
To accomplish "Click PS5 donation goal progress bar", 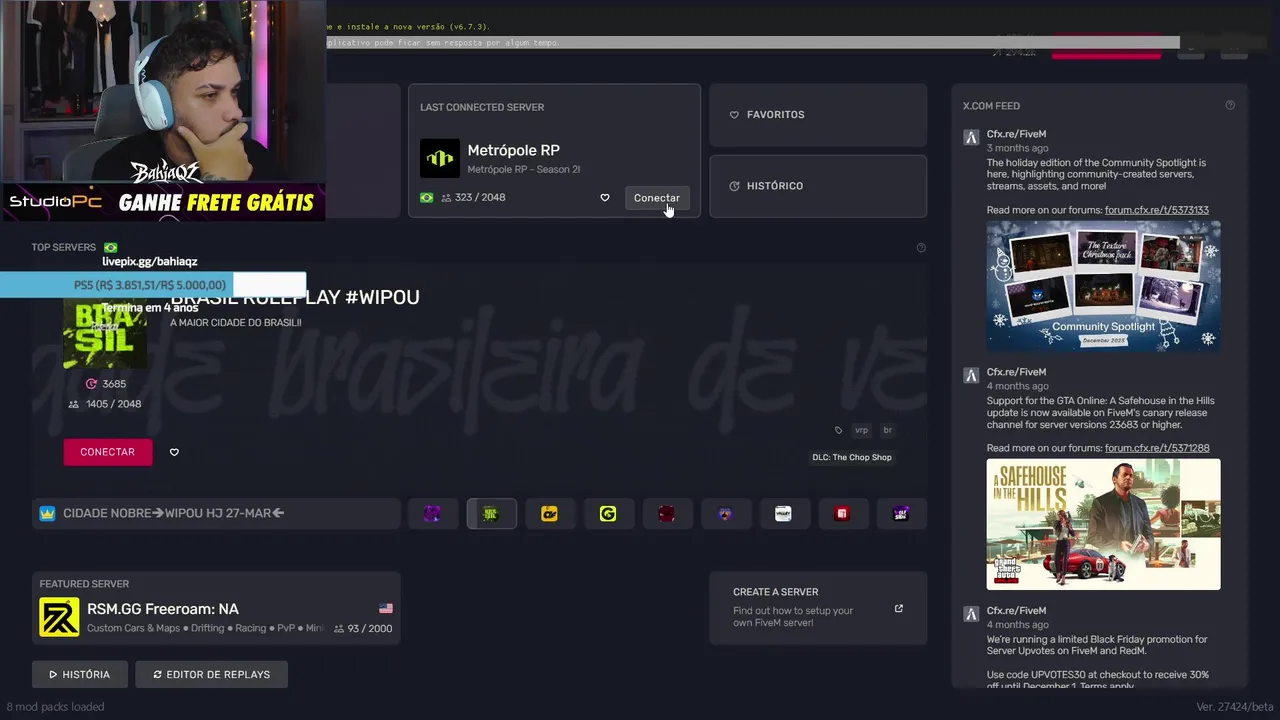I will point(153,285).
